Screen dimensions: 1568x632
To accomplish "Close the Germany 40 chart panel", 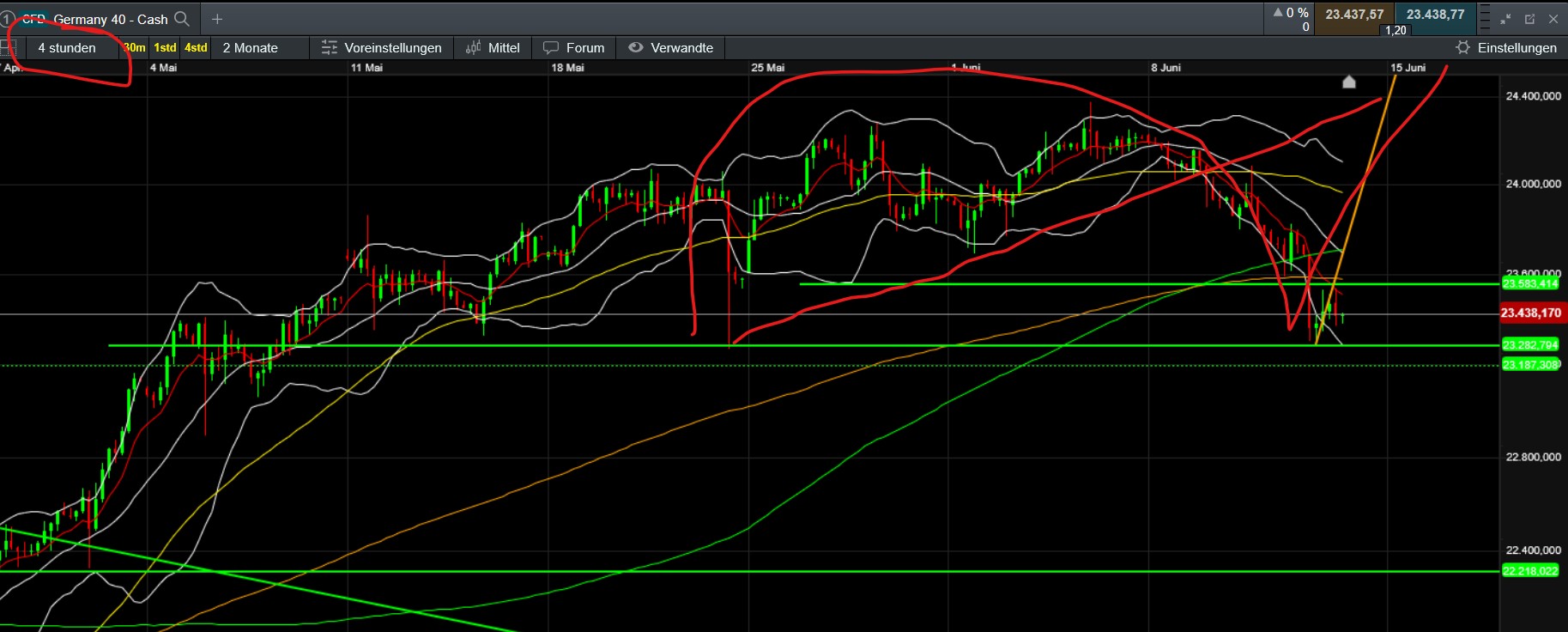I will [x=1553, y=19].
